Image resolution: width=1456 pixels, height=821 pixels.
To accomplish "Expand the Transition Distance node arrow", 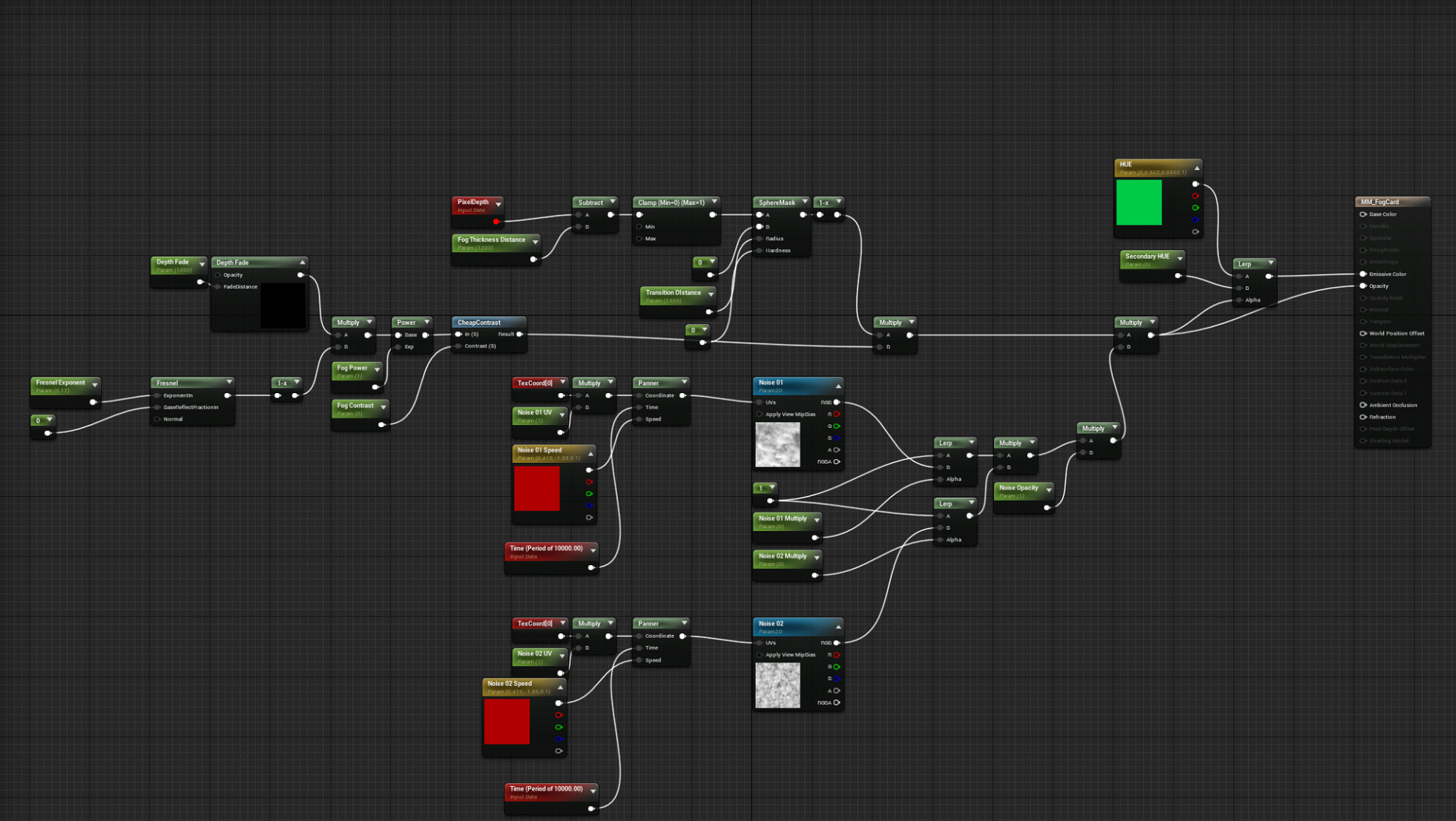I will point(711,294).
